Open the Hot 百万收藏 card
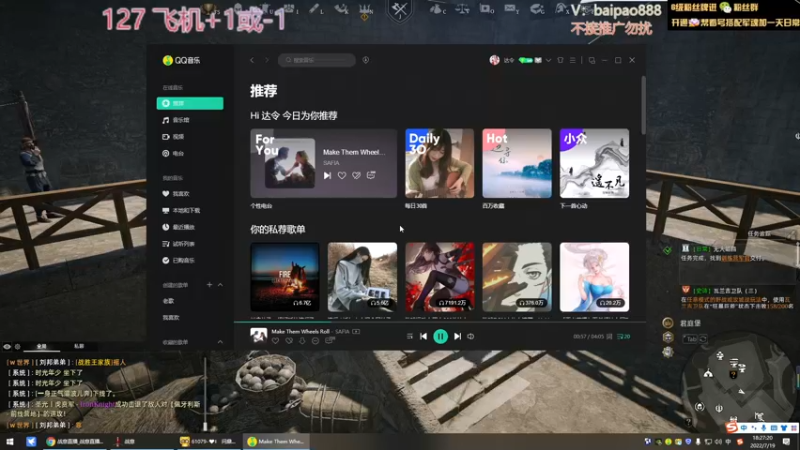This screenshot has width=800, height=450. [517, 163]
